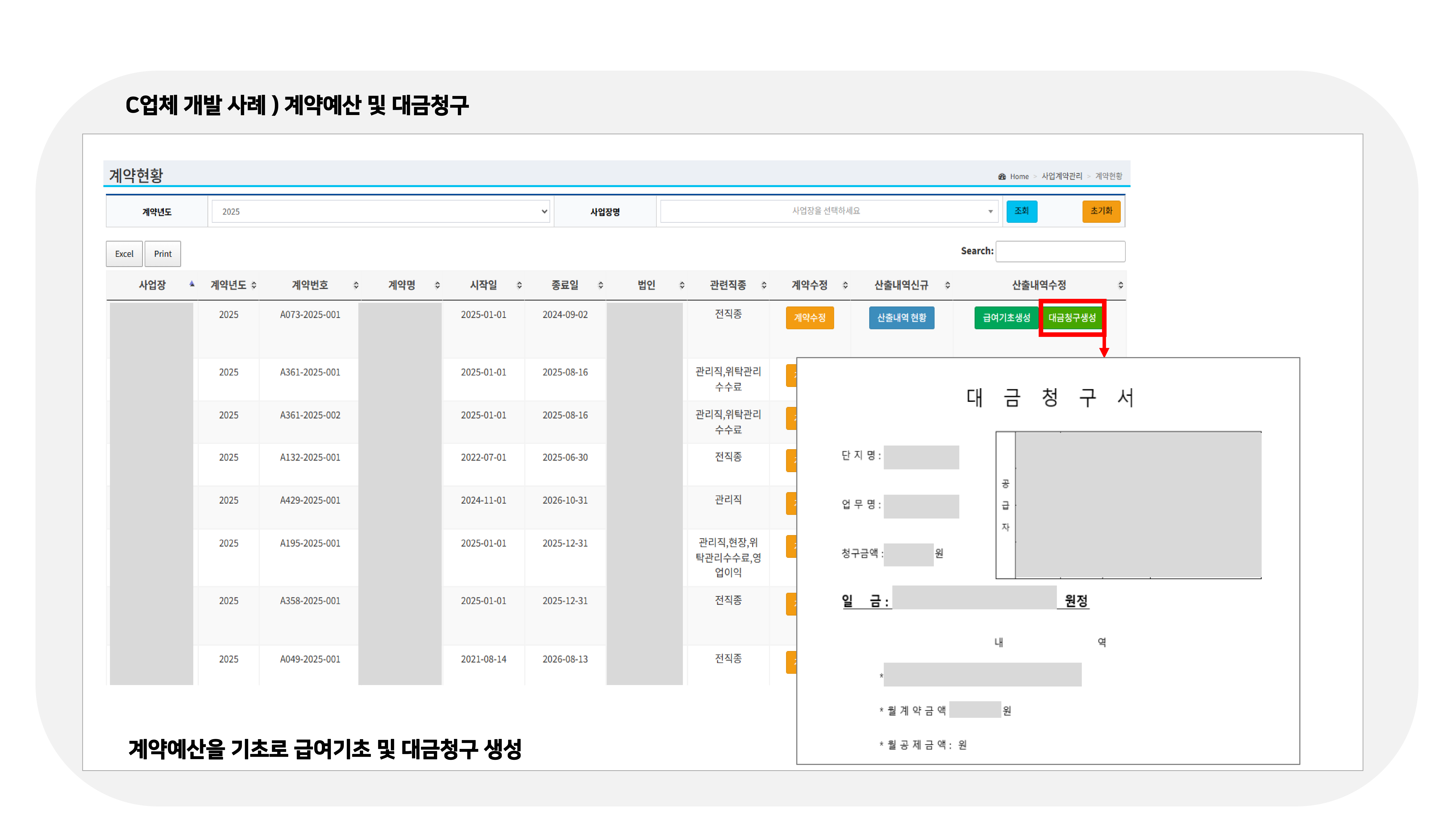Select contract number A361-2025-002

pyautogui.click(x=310, y=416)
